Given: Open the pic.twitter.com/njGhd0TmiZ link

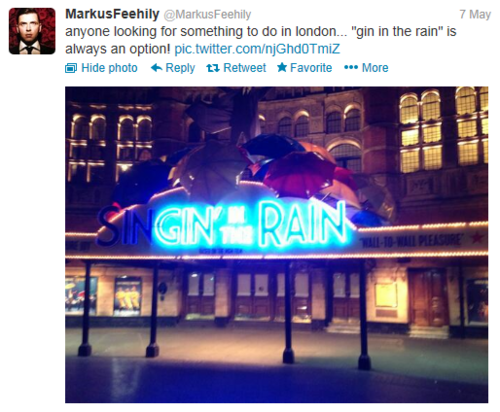Looking at the screenshot, I should 257,49.
